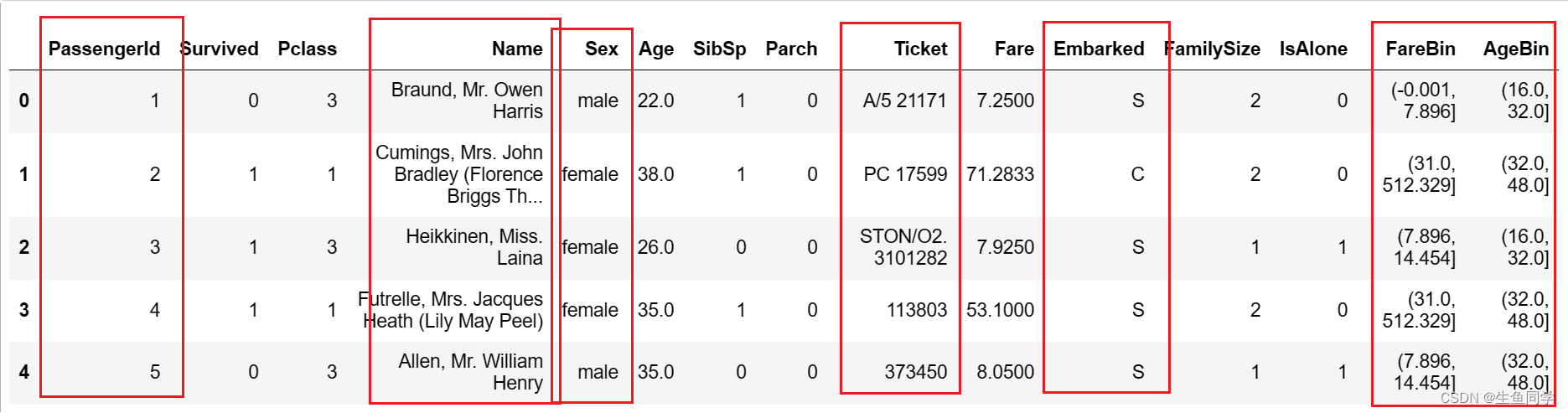Select ticket cell 'PC 17599'
Image resolution: width=1568 pixels, height=413 pixels.
click(x=905, y=174)
